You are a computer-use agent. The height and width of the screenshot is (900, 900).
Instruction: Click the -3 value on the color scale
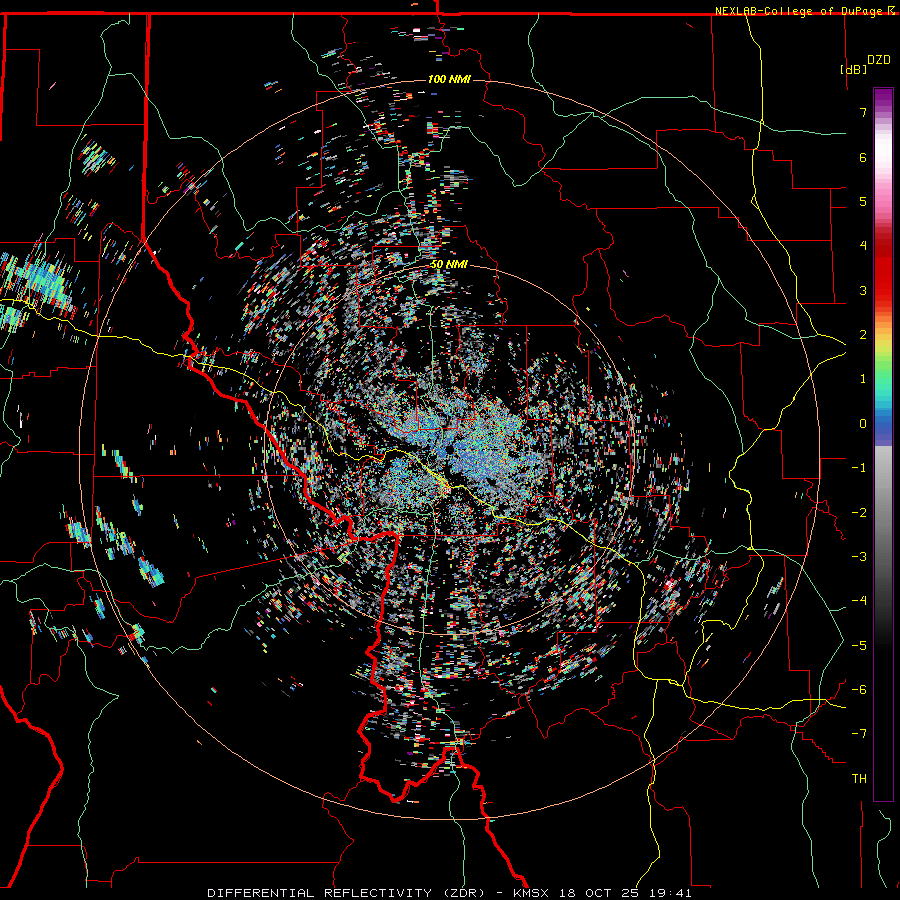[x=859, y=556]
